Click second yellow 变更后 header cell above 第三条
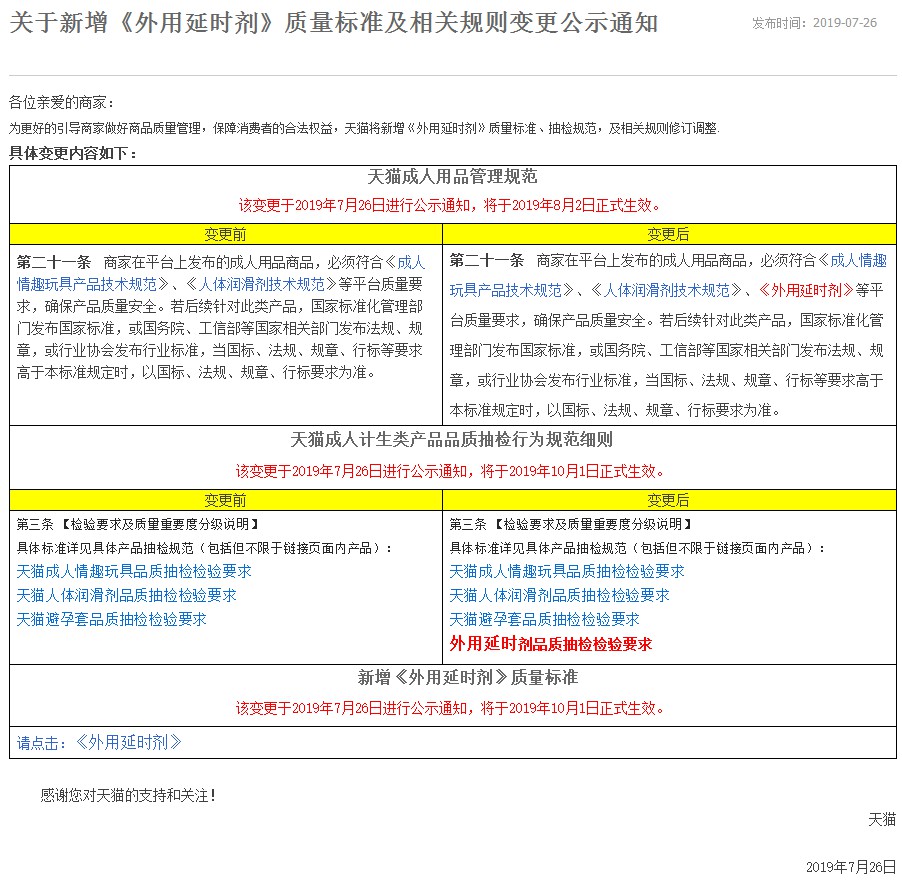Viewport: 902px width, 883px height. [x=669, y=500]
